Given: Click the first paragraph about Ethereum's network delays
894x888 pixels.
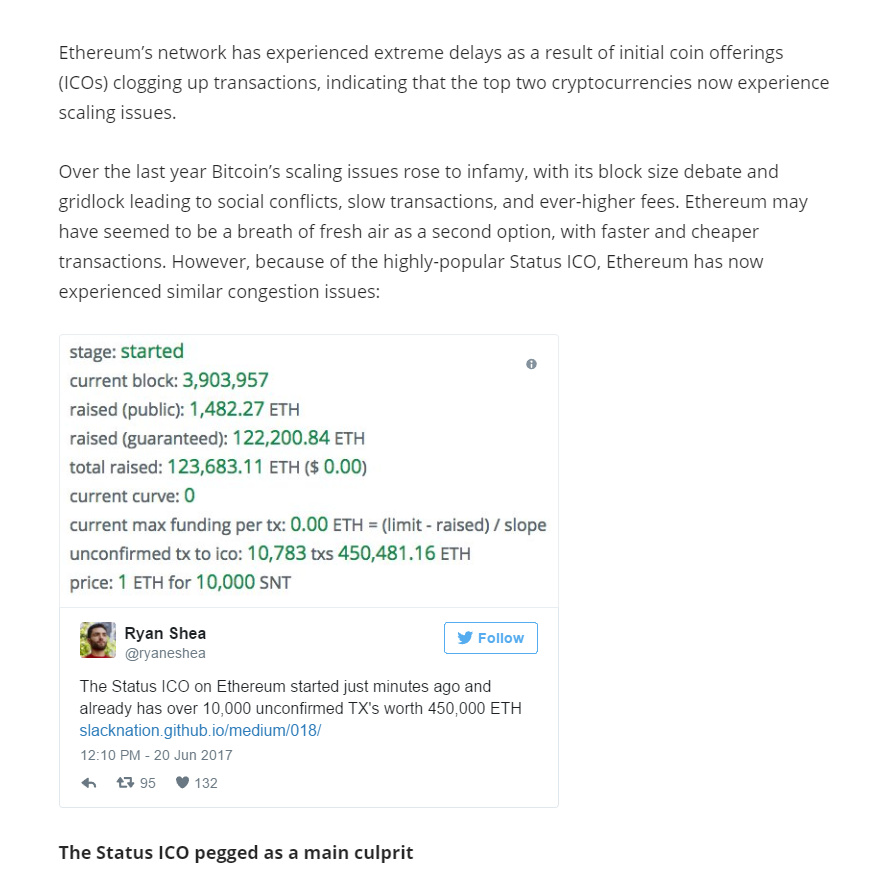Looking at the screenshot, I should click(x=444, y=83).
